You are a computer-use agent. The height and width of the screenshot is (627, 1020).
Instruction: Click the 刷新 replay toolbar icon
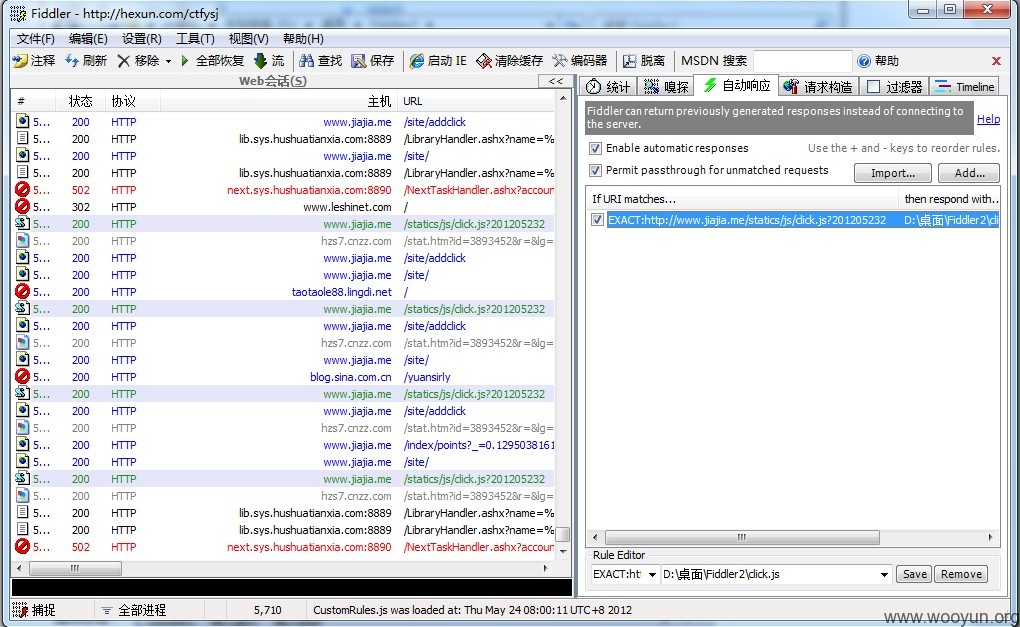point(72,60)
